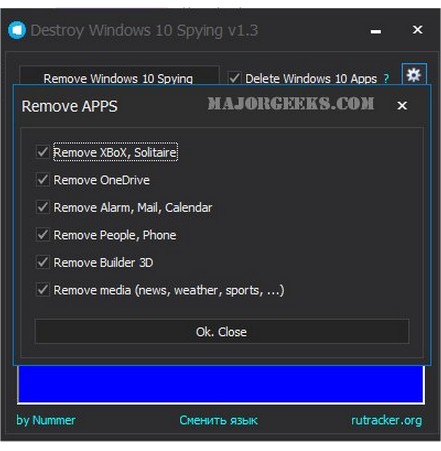Disable Remove media (news, weather, sports)
Viewport: 441px width, 451px height.
(x=43, y=290)
